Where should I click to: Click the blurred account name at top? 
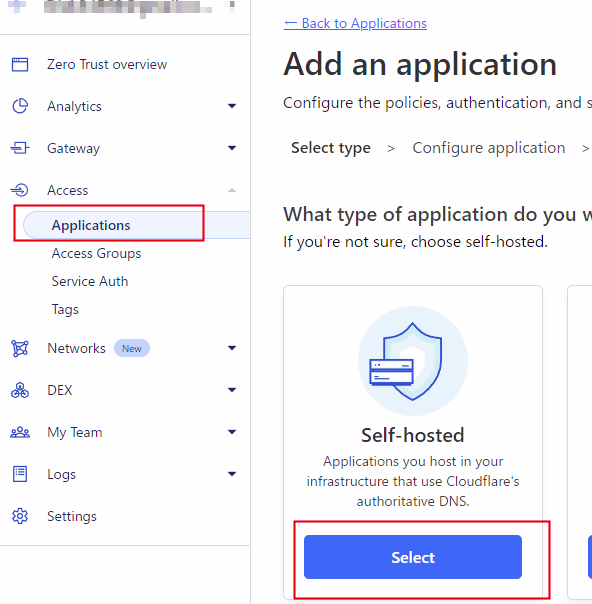[x=128, y=7]
